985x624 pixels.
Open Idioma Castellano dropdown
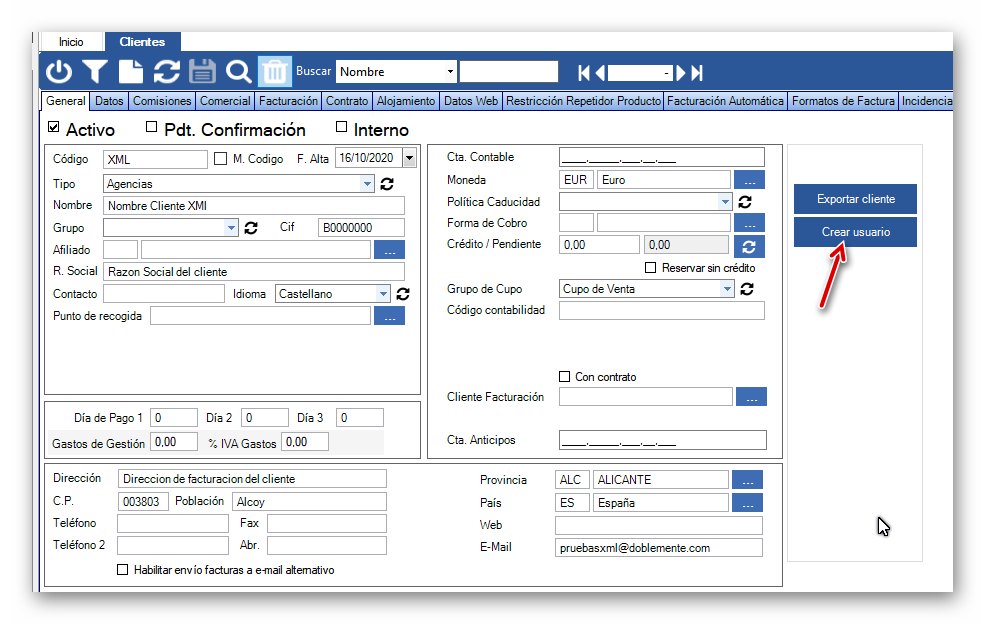click(383, 293)
